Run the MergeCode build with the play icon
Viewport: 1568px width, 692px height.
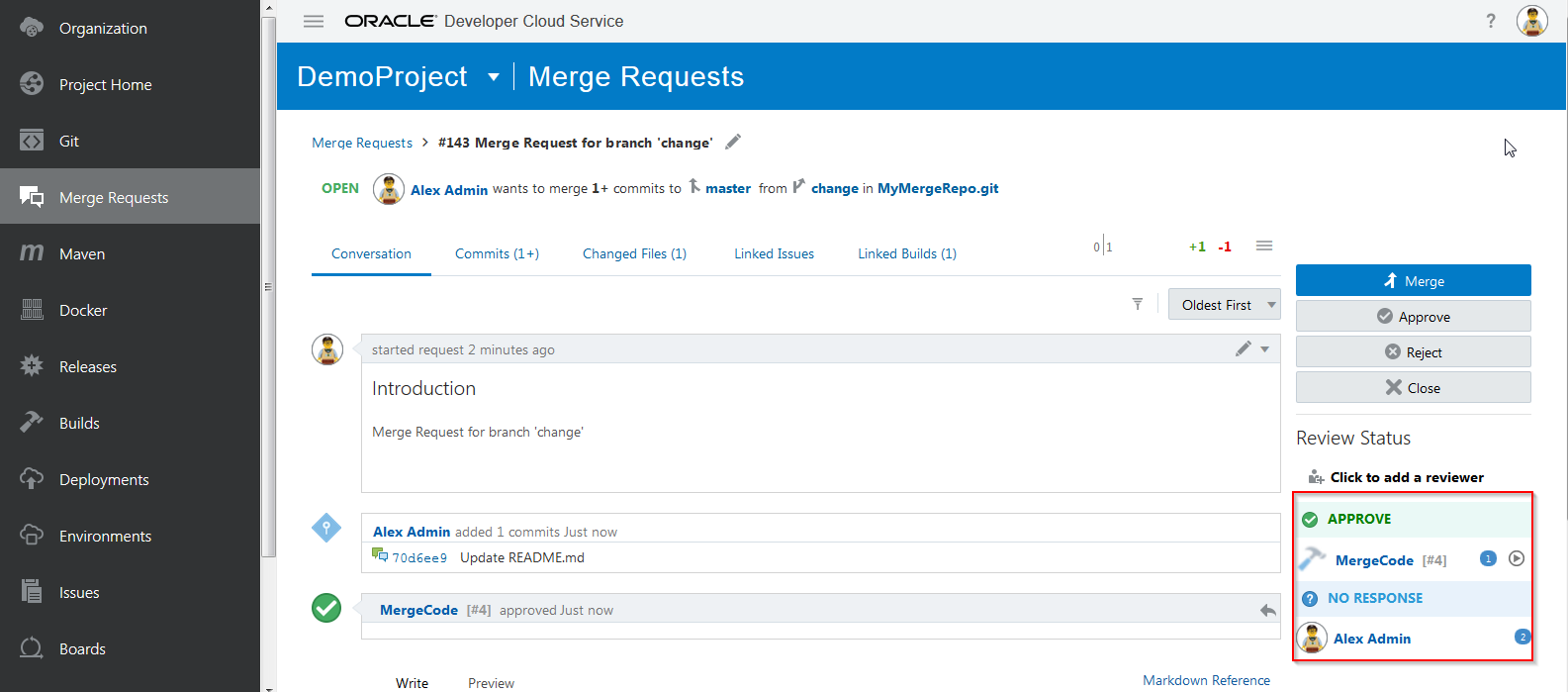pyautogui.click(x=1517, y=558)
